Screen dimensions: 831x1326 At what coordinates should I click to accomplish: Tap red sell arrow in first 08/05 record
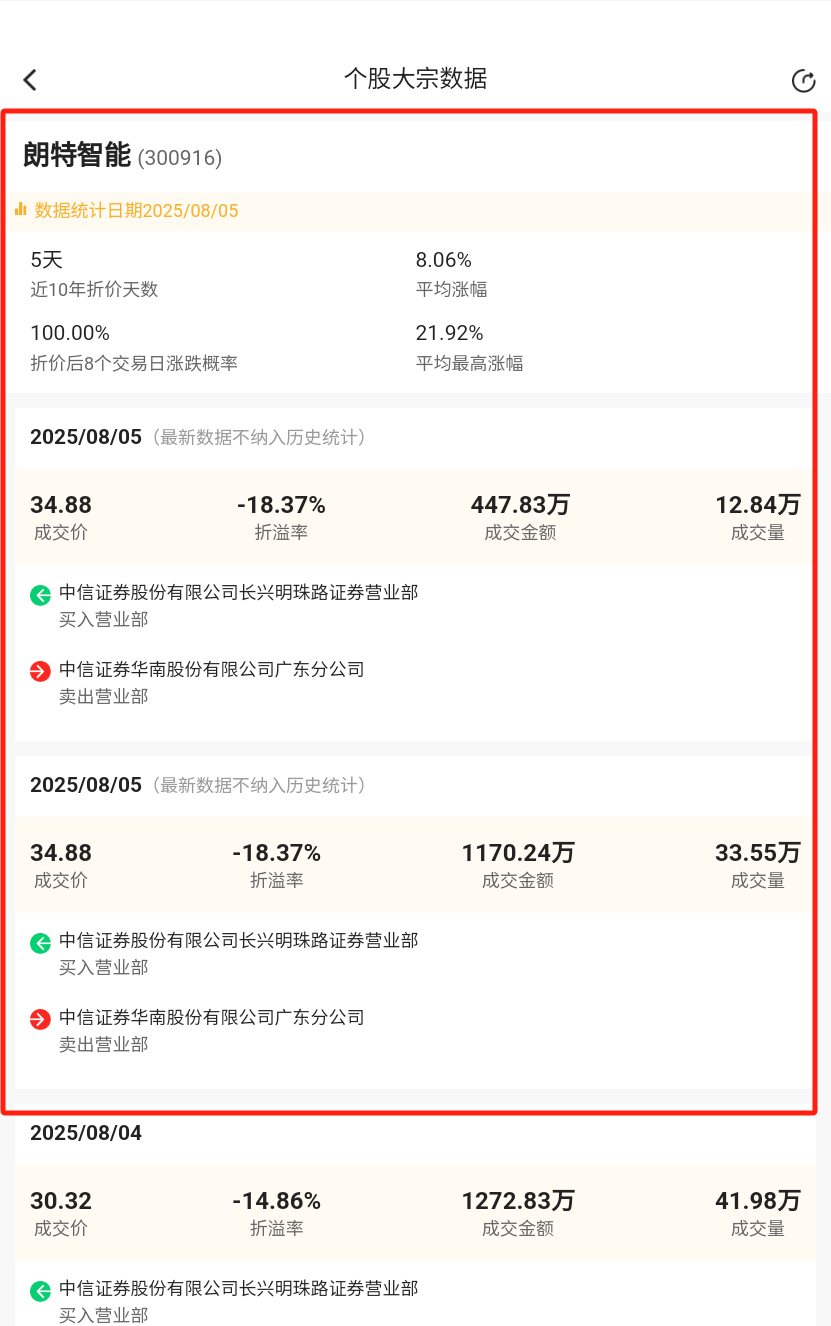point(40,672)
